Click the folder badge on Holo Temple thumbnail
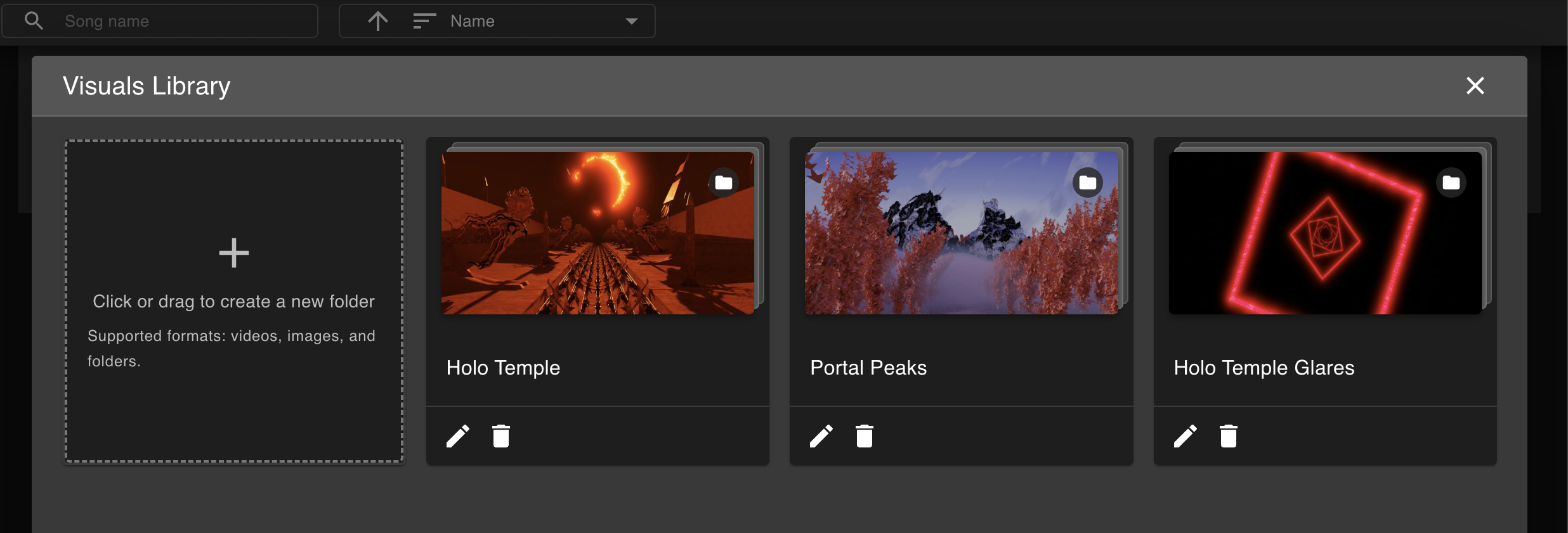Screen dimensions: 1568x533 coord(724,183)
